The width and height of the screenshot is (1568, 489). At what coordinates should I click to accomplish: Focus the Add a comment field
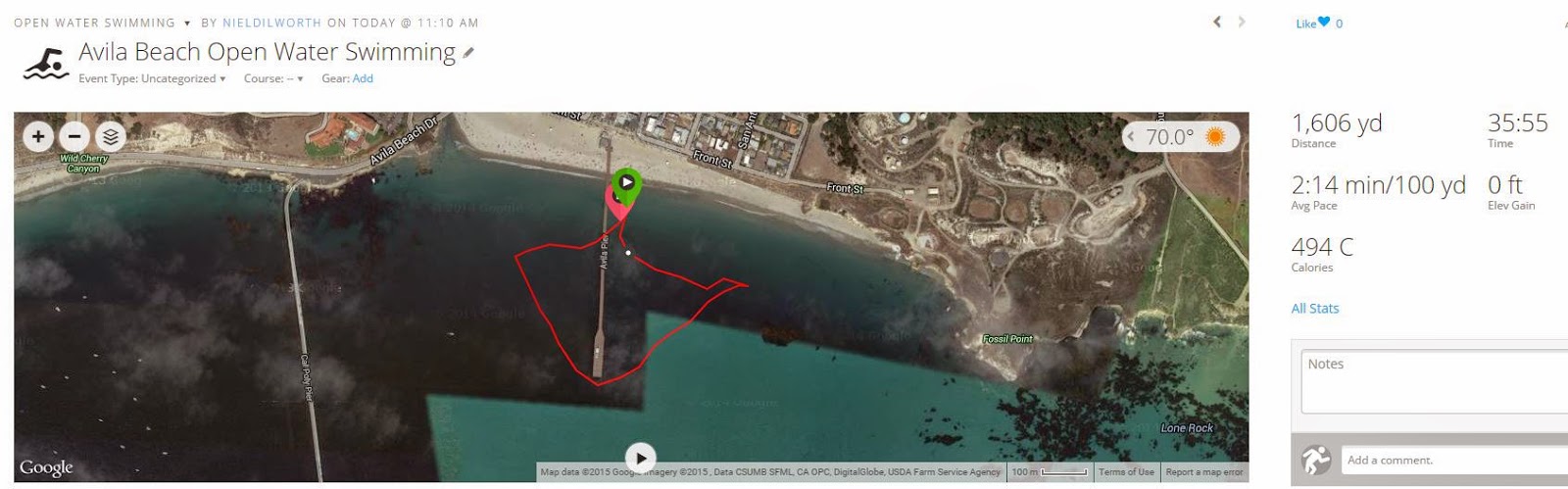pyautogui.click(x=1455, y=460)
